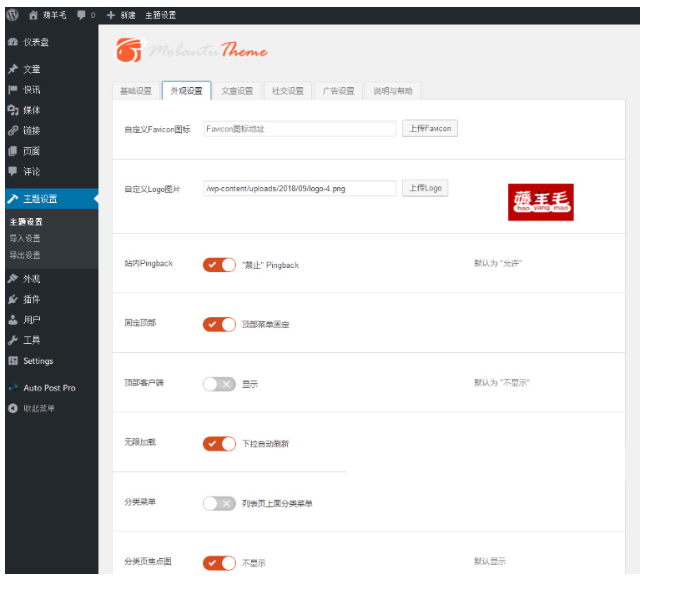Screen dimensions: 674x590
Task: Open the 文章 posts menu
Action: [31, 69]
